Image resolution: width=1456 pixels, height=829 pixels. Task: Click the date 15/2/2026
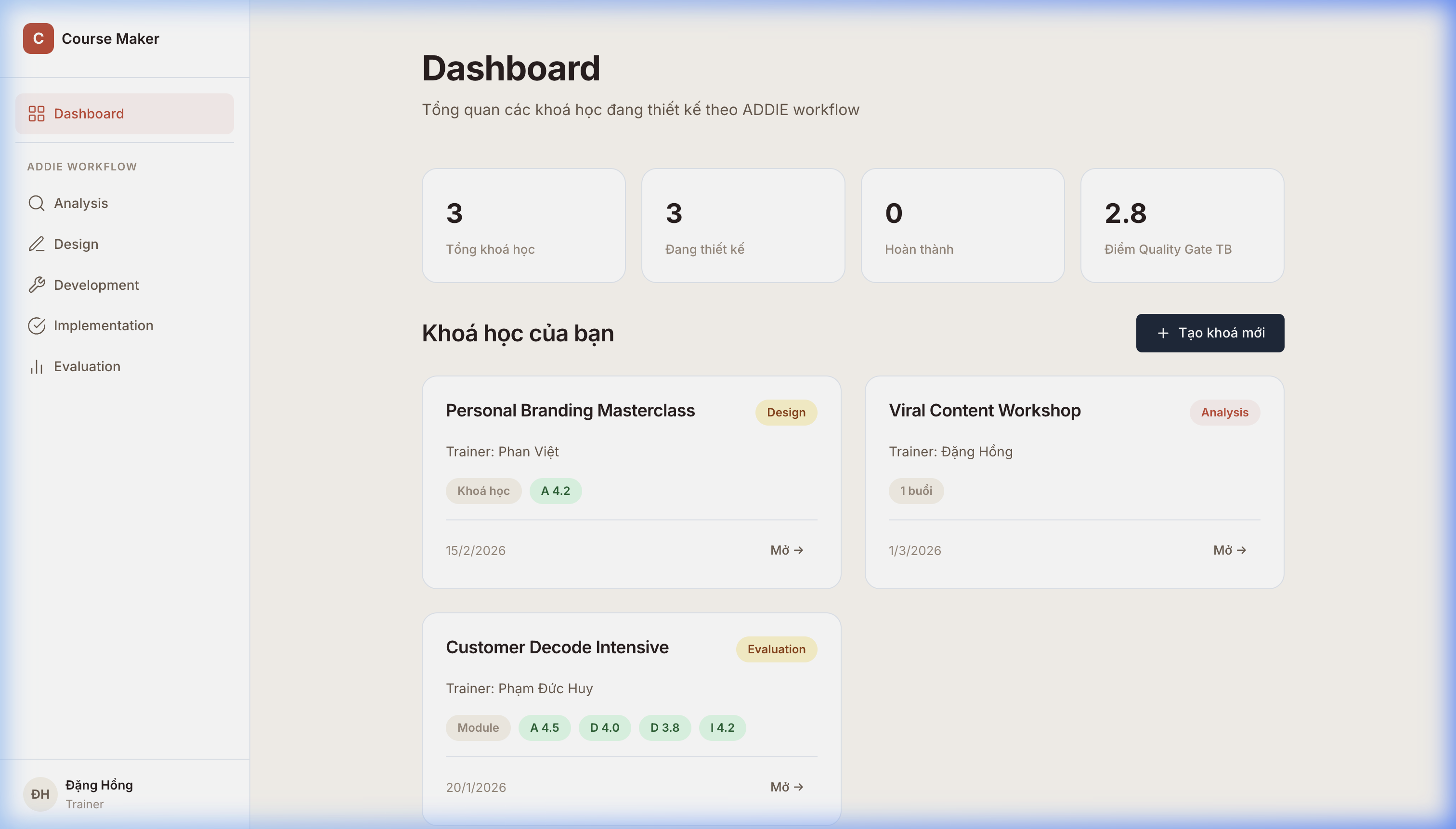476,551
